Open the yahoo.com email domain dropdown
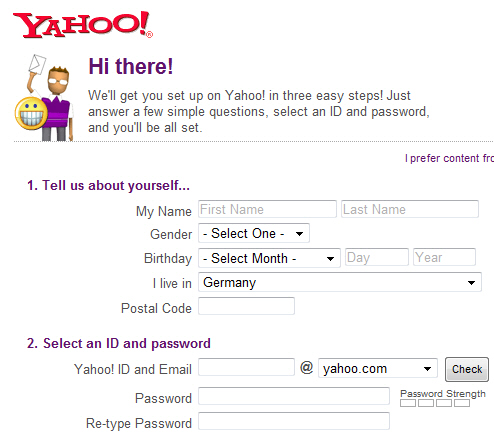Viewport: 494px width, 443px height. (378, 368)
